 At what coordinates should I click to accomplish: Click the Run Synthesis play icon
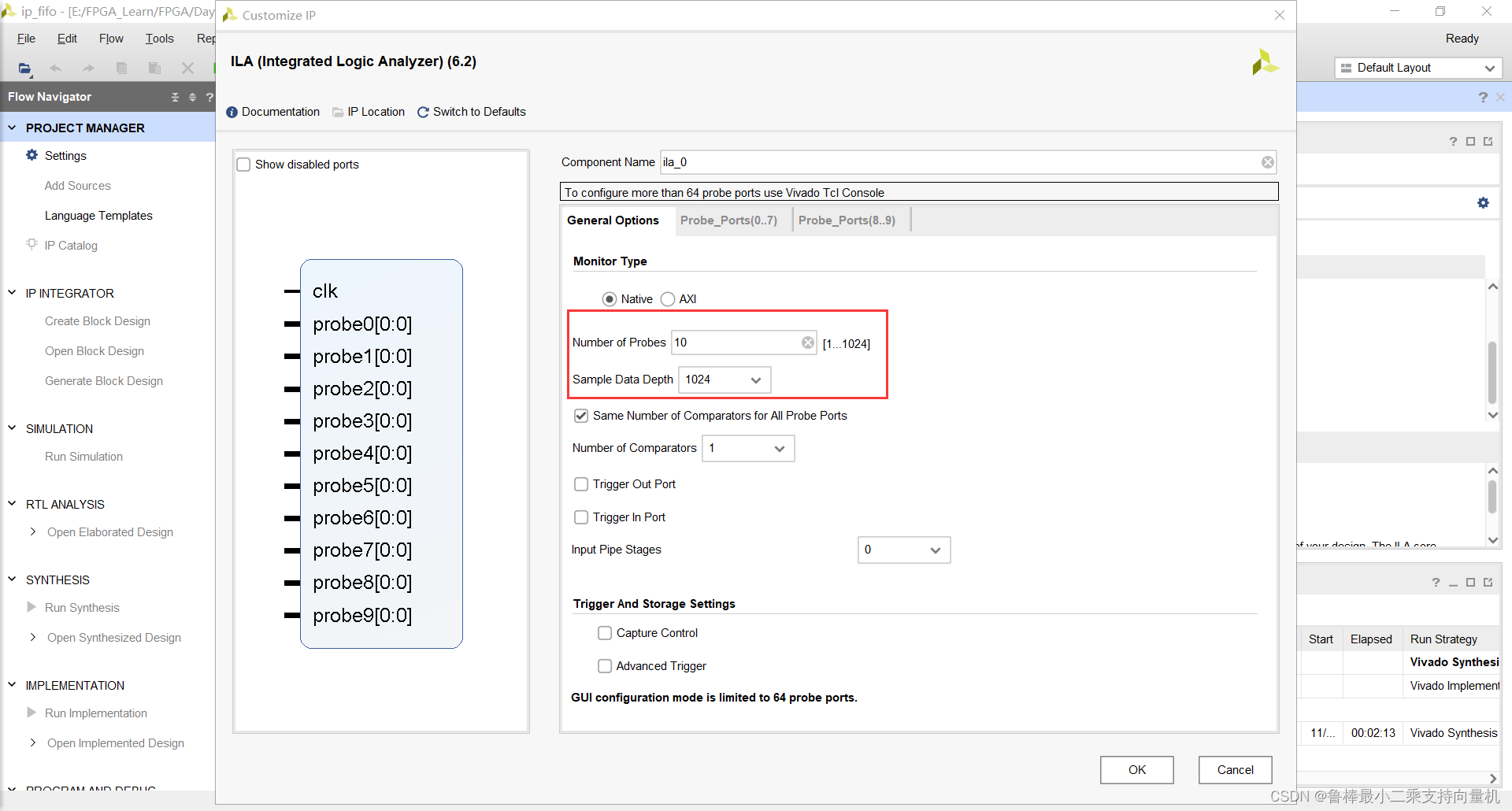point(31,607)
